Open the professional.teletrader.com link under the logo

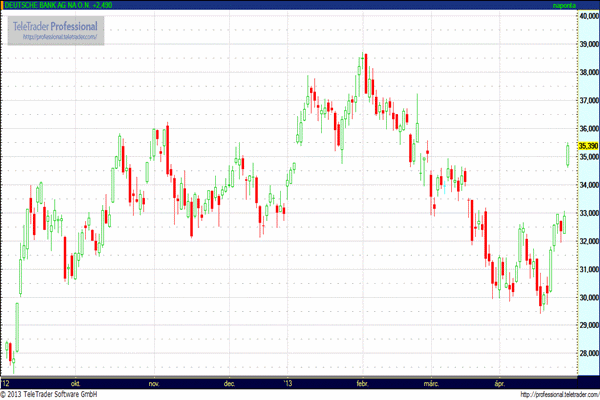click(x=61, y=38)
